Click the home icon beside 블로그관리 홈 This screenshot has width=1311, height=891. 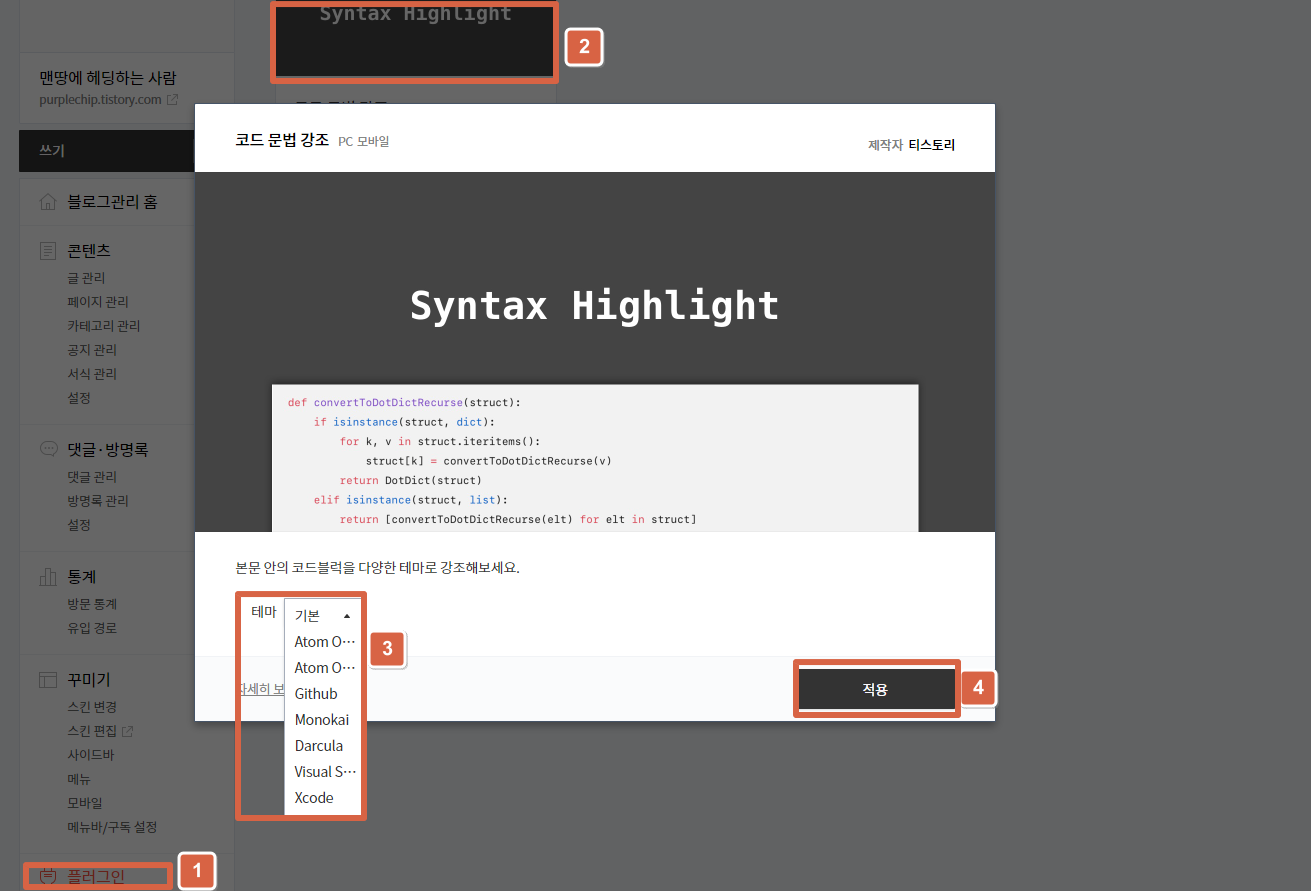(x=48, y=202)
